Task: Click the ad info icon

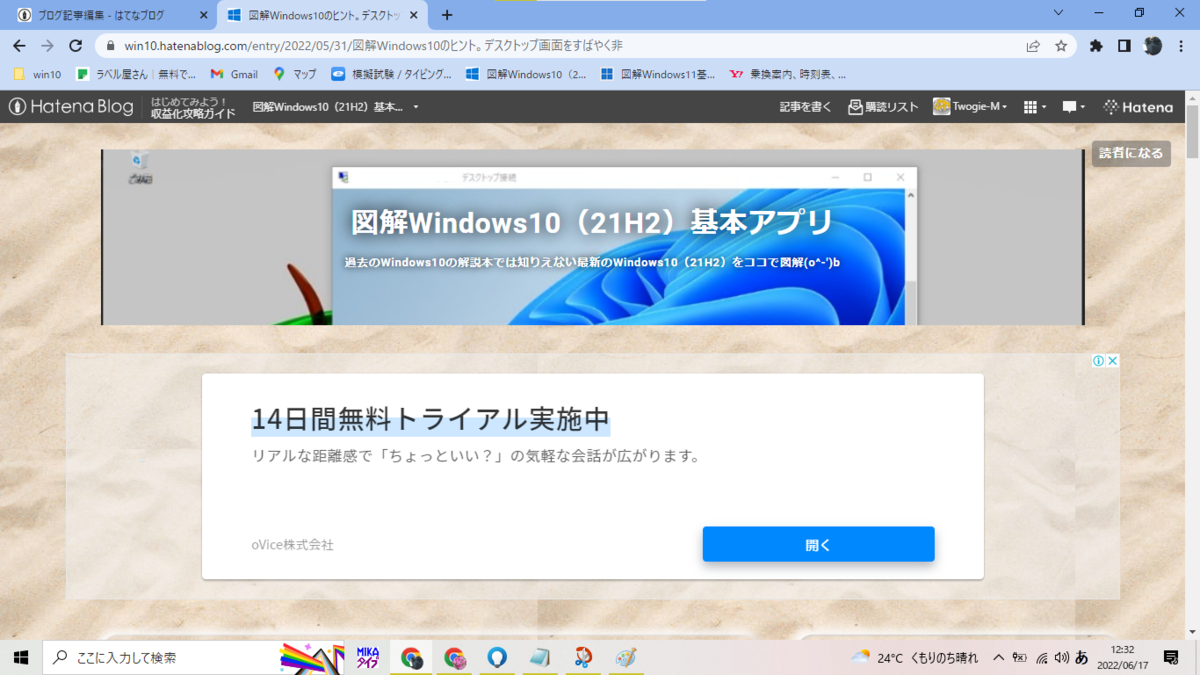Action: pos(1098,361)
